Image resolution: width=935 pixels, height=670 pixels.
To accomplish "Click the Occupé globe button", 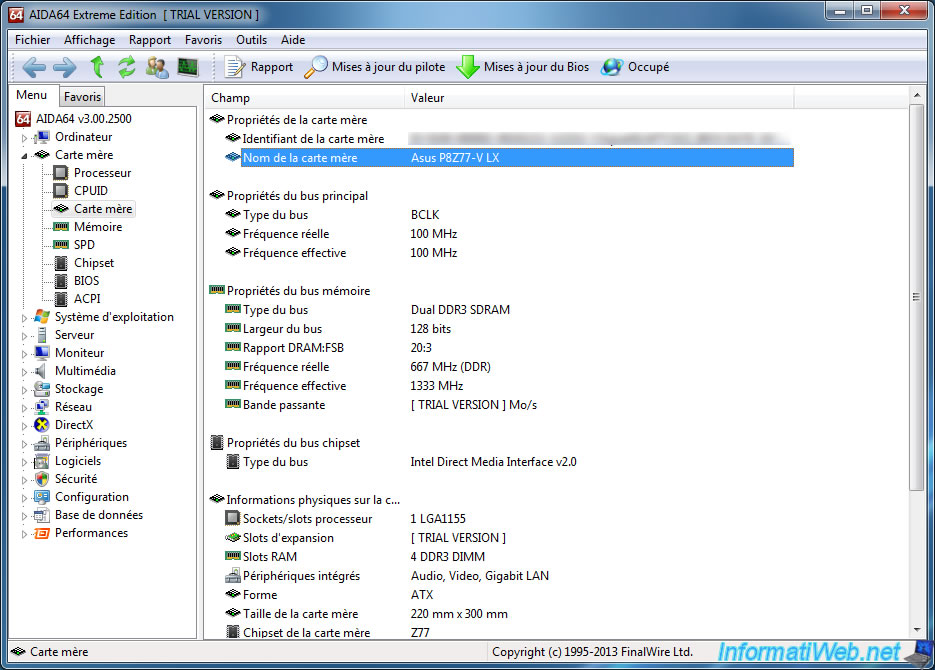I will 635,67.
